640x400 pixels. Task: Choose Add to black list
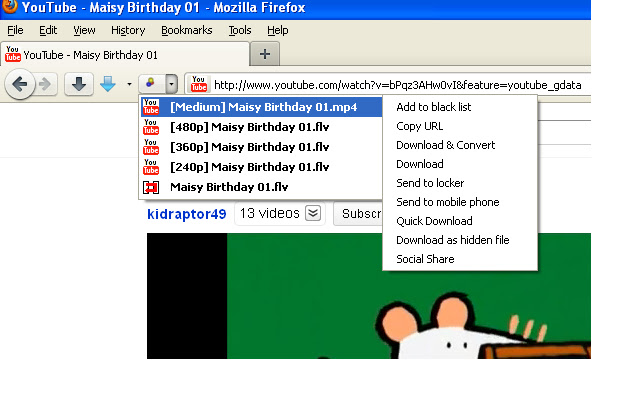(460, 107)
